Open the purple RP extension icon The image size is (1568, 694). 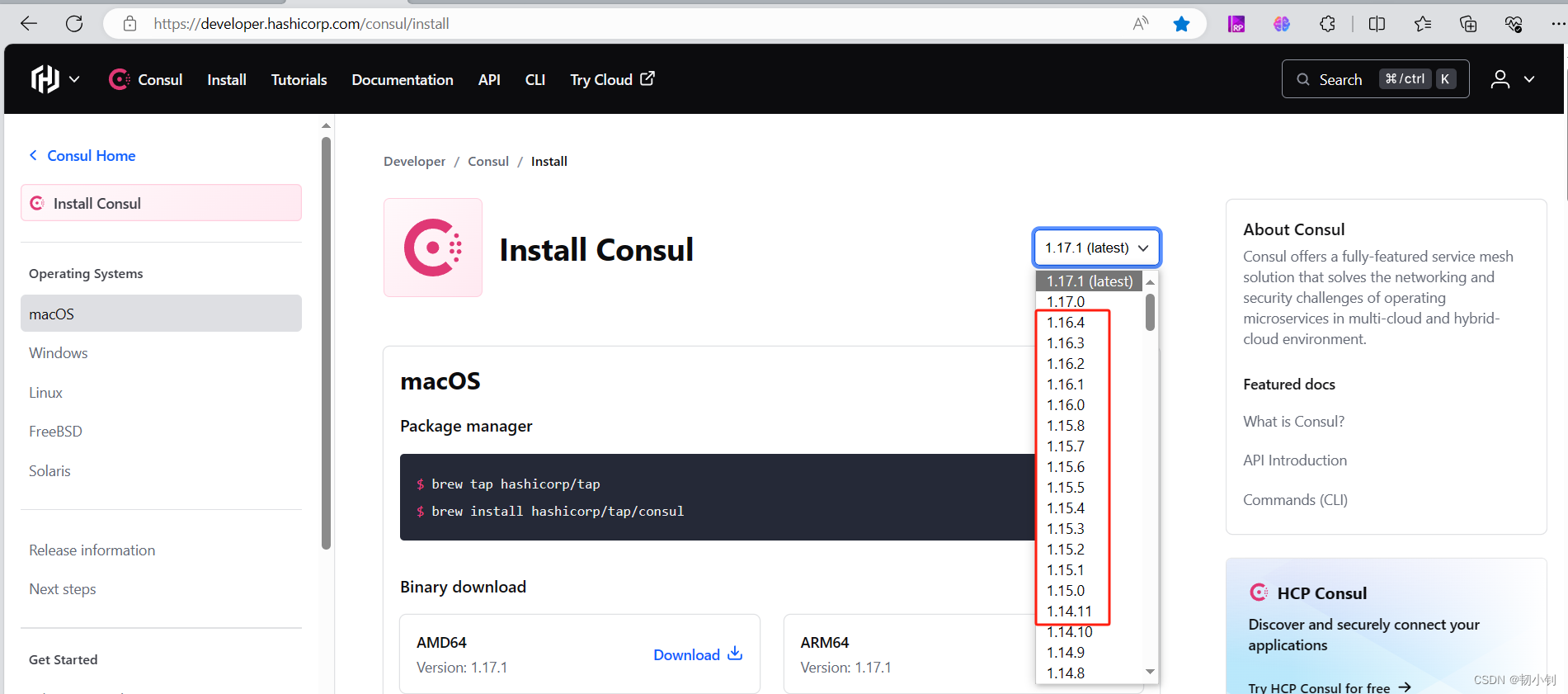[1236, 24]
